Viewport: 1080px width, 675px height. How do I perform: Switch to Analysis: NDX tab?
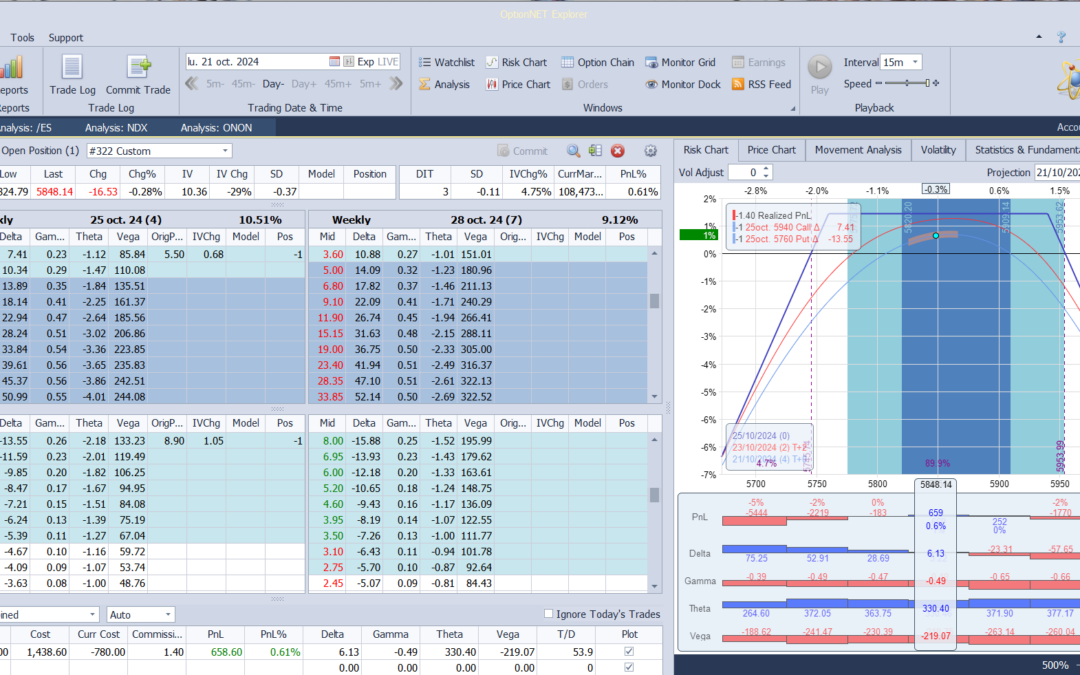pos(116,127)
